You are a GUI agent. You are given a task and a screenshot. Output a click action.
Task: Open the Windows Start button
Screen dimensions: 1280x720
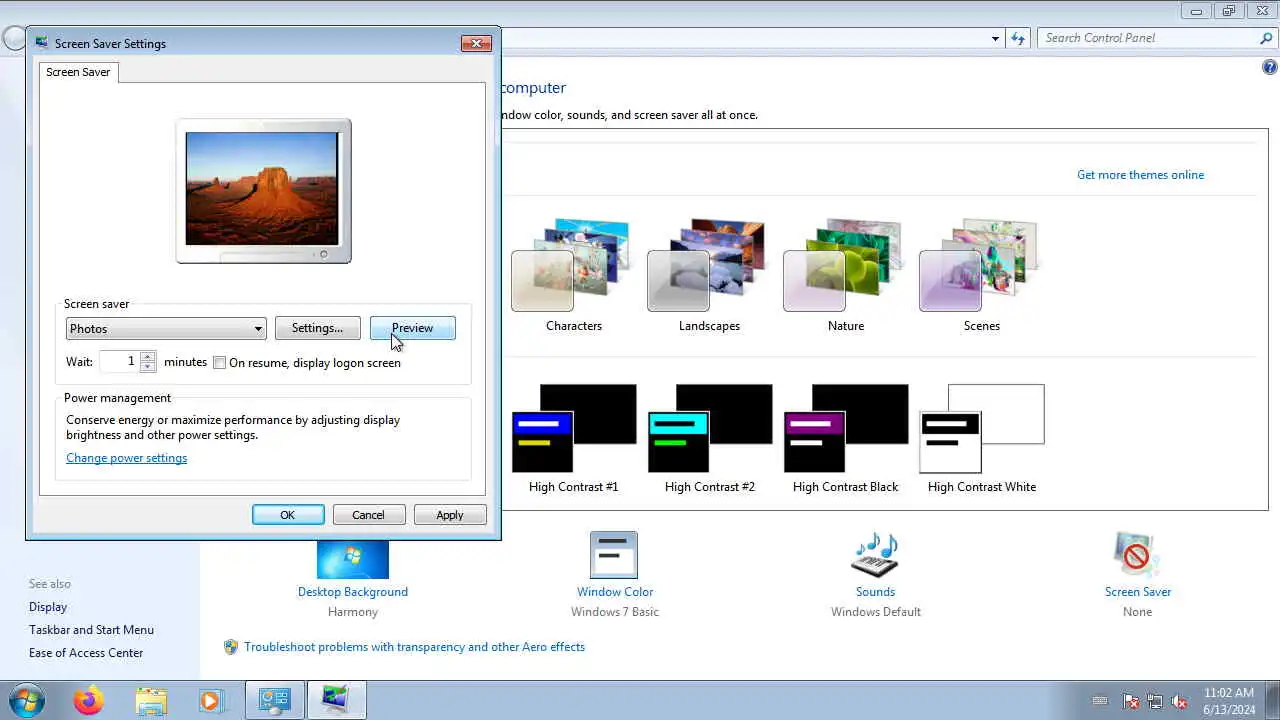[x=26, y=699]
